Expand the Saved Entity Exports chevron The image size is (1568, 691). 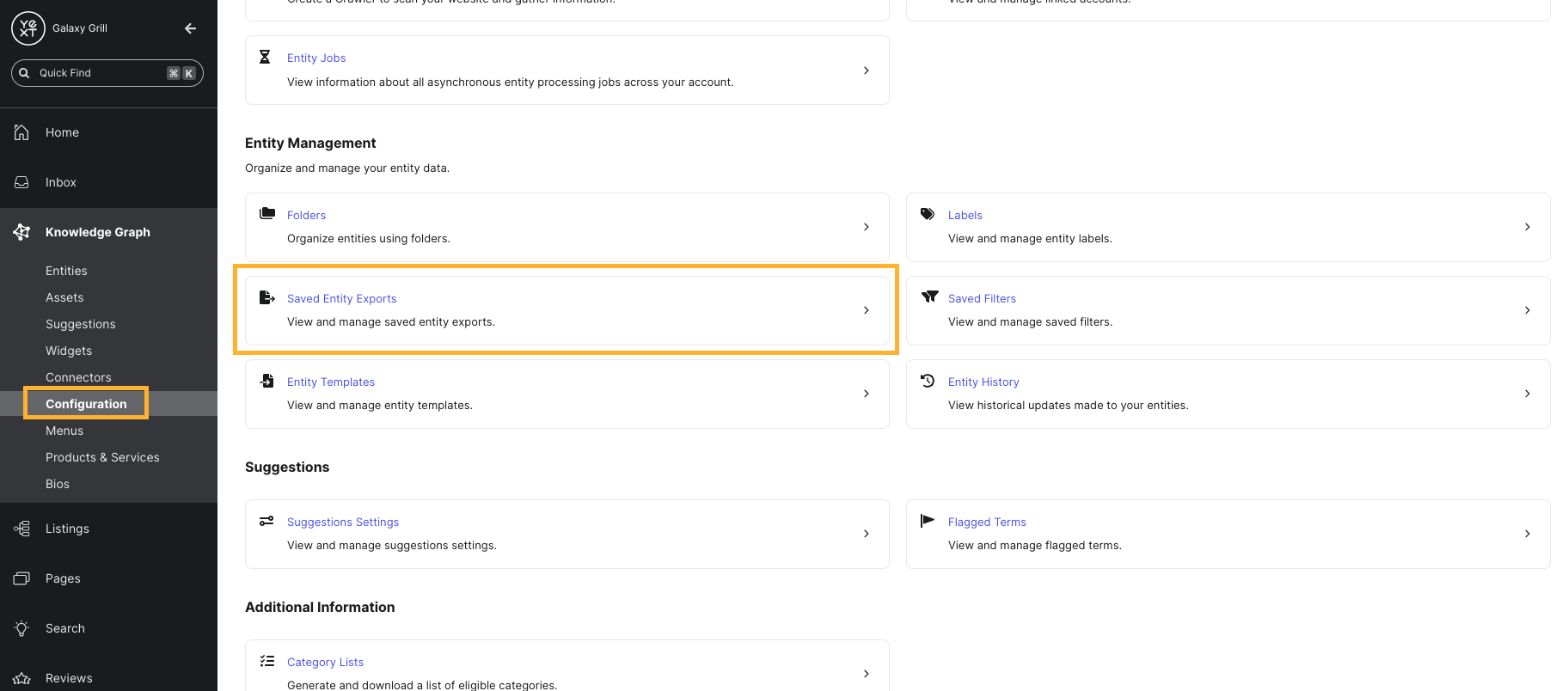click(866, 310)
